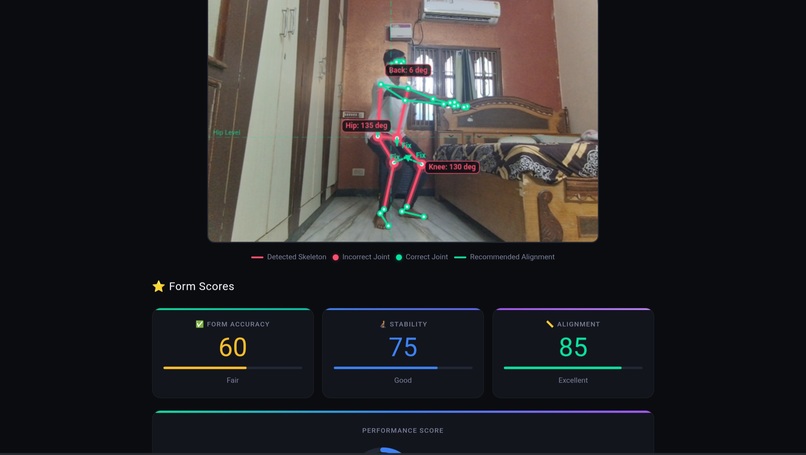Click the Alignment score 85

[573, 347]
